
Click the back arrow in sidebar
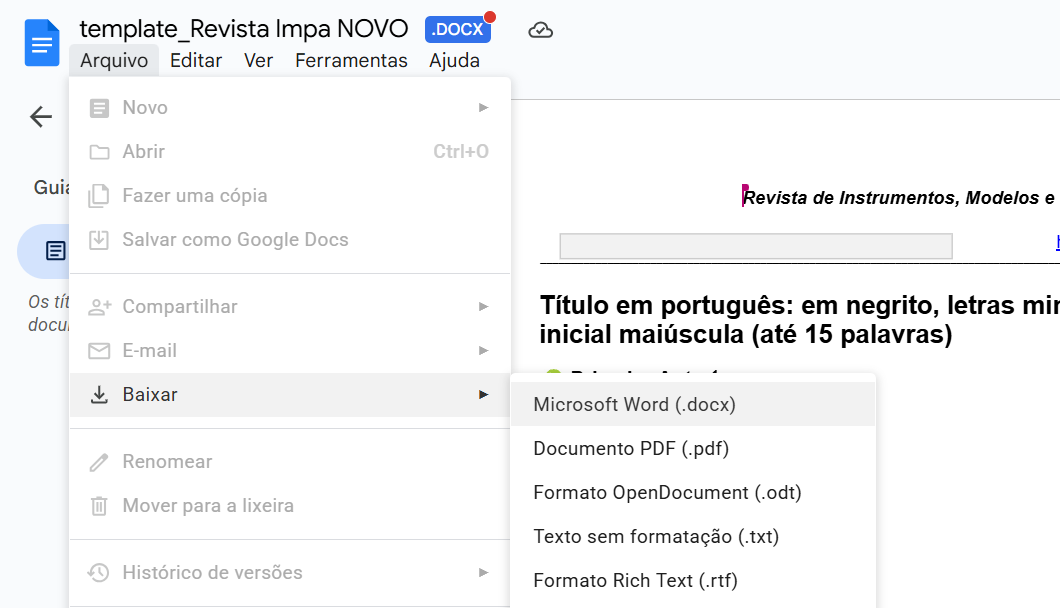(x=41, y=117)
